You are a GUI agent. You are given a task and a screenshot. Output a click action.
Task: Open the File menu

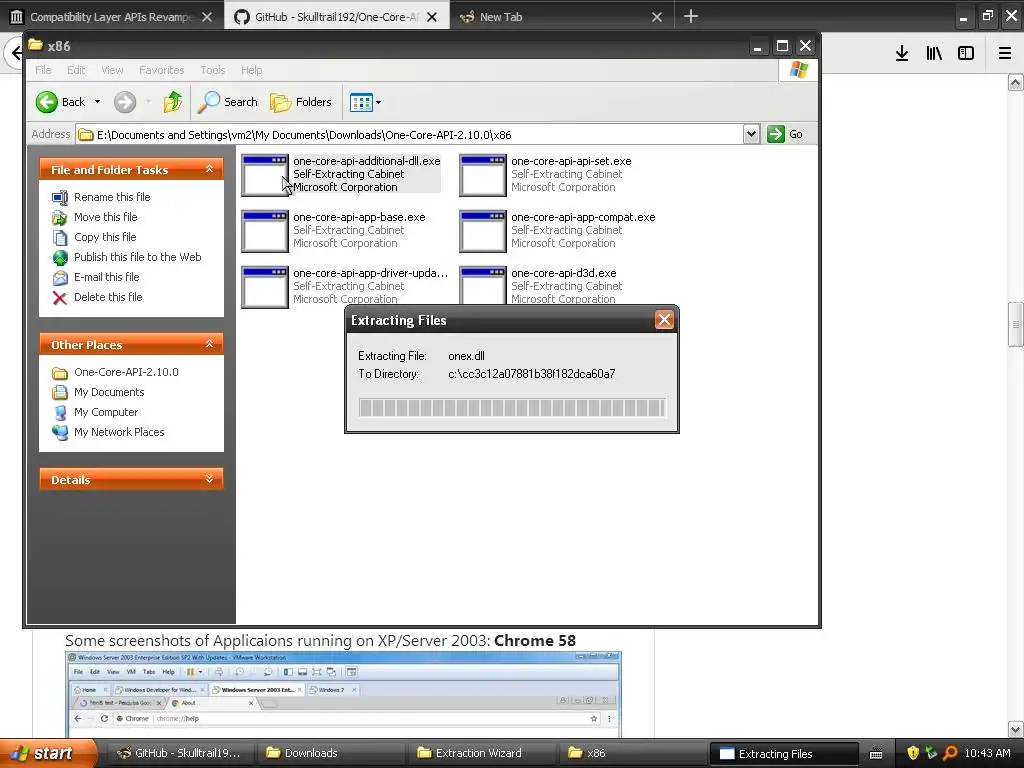click(x=43, y=70)
